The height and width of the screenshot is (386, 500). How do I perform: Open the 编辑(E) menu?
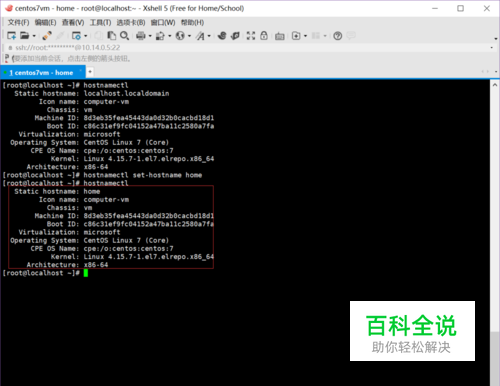(x=45, y=22)
